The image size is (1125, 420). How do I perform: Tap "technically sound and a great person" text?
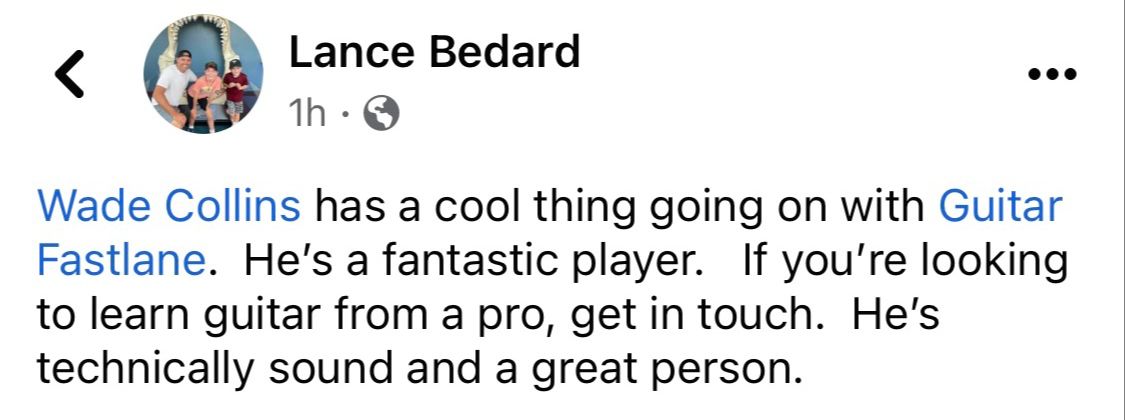[x=420, y=369]
